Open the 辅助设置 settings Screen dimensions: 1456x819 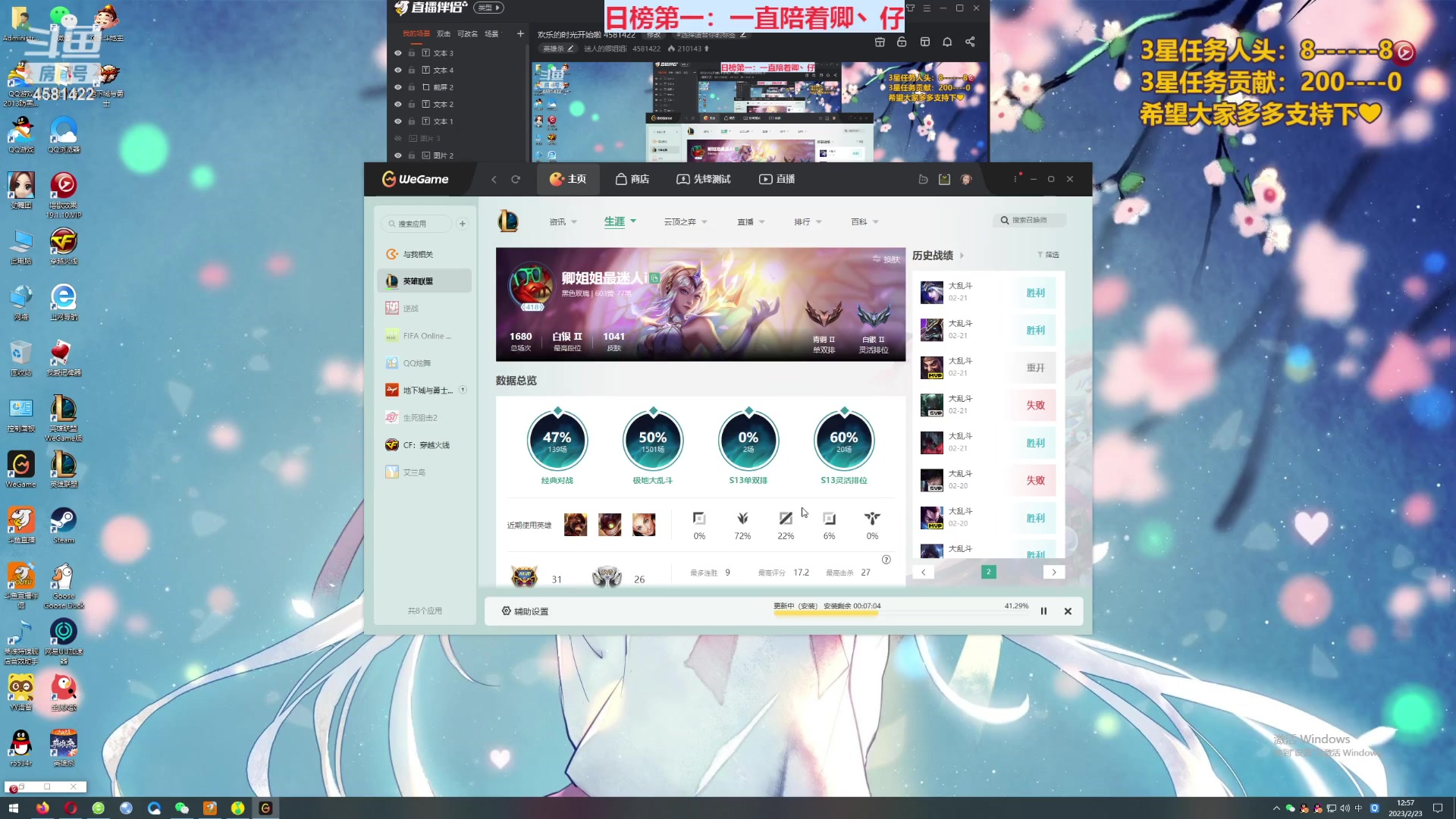point(525,611)
